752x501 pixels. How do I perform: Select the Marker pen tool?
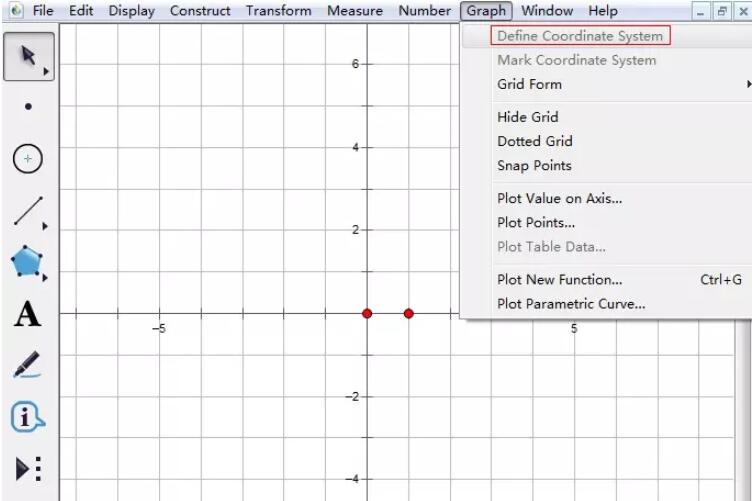point(27,365)
